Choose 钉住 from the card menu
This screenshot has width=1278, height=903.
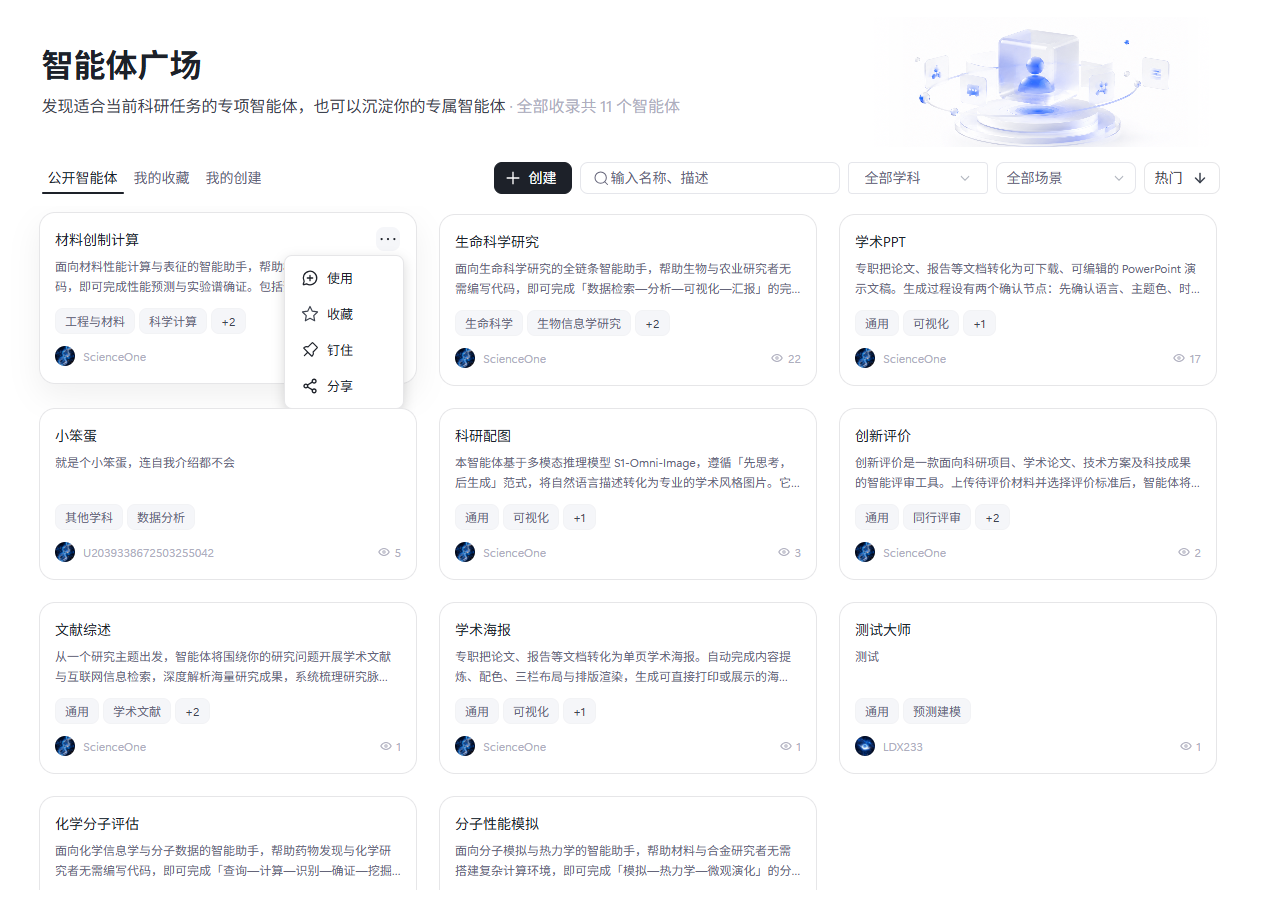(x=344, y=350)
